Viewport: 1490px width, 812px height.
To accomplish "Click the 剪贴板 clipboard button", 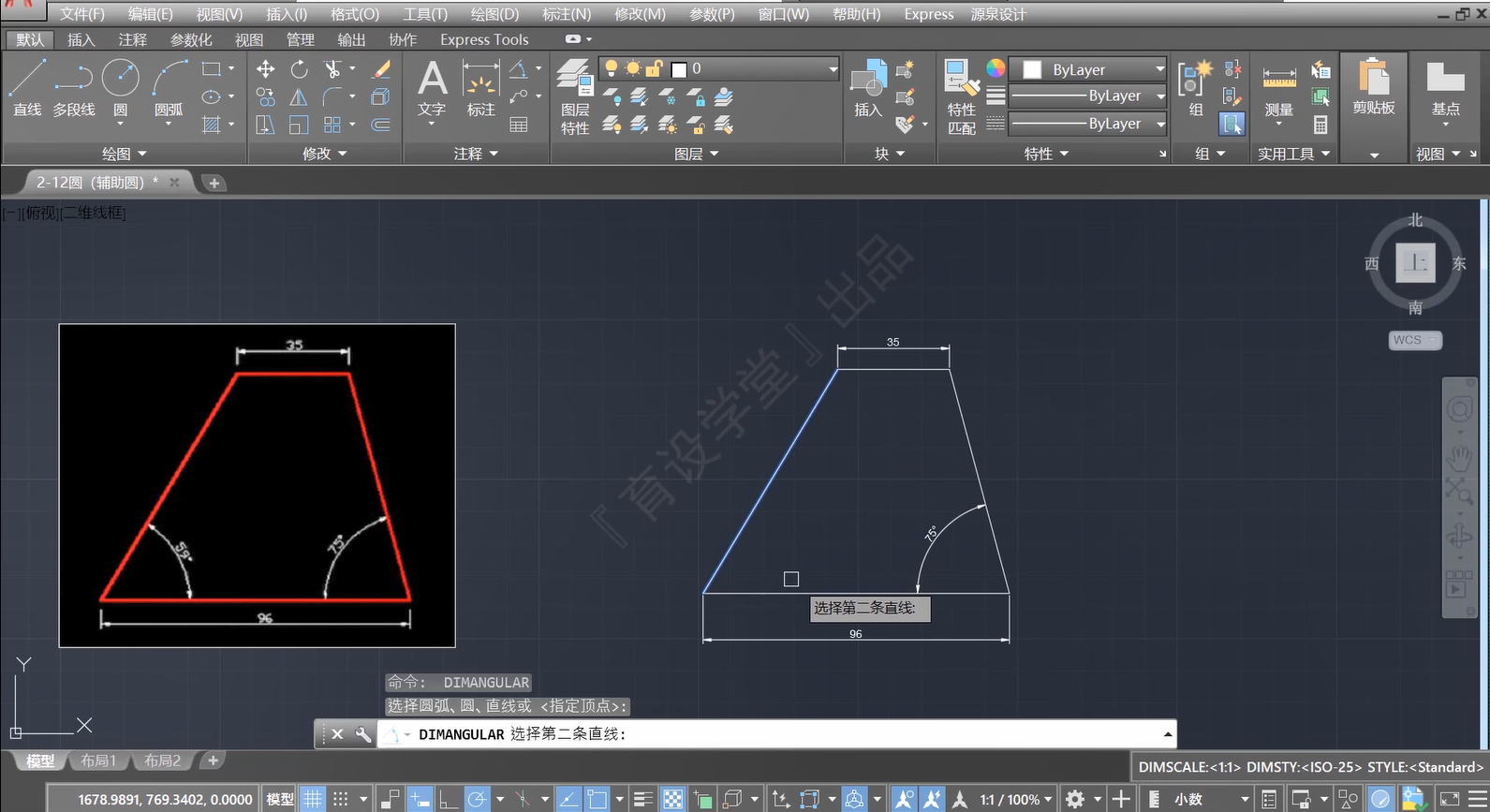I will coord(1374,88).
